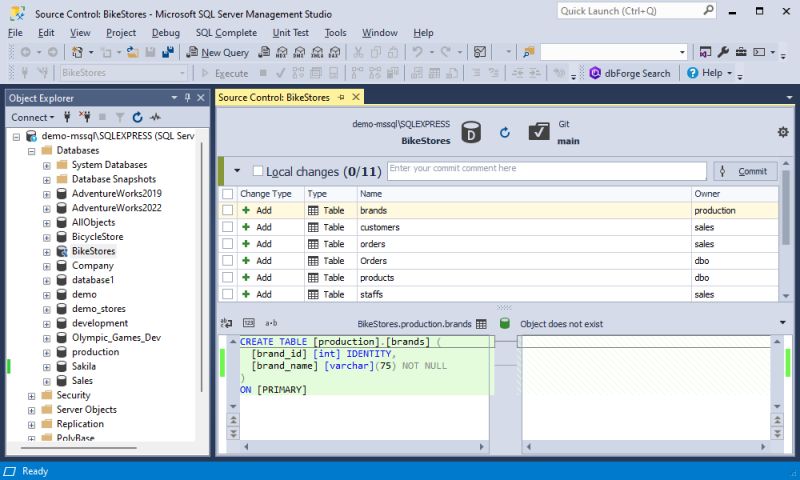The image size is (800, 480).
Task: Refresh the Object Explorer tree
Action: pos(137,117)
